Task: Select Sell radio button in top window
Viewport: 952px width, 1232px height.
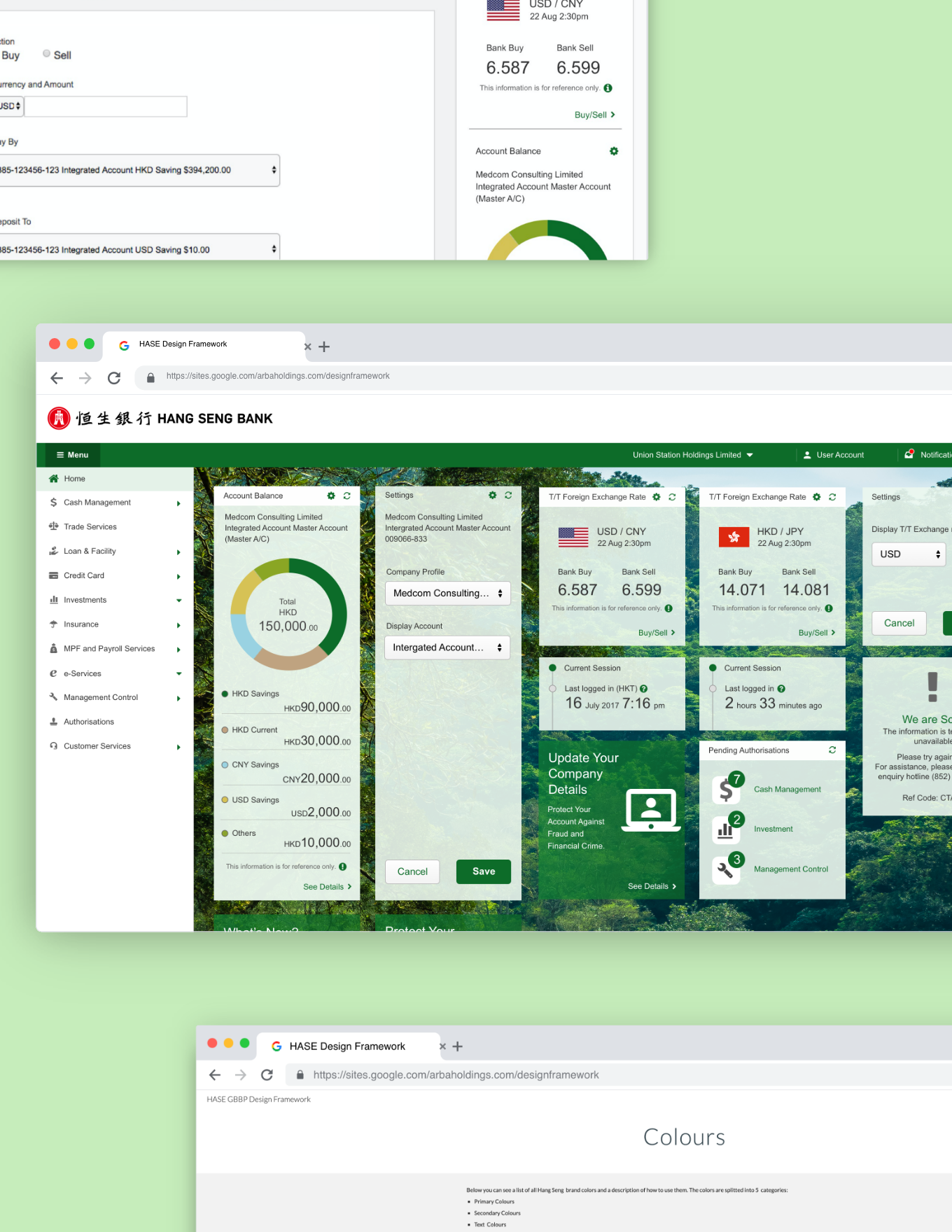Action: (x=47, y=54)
